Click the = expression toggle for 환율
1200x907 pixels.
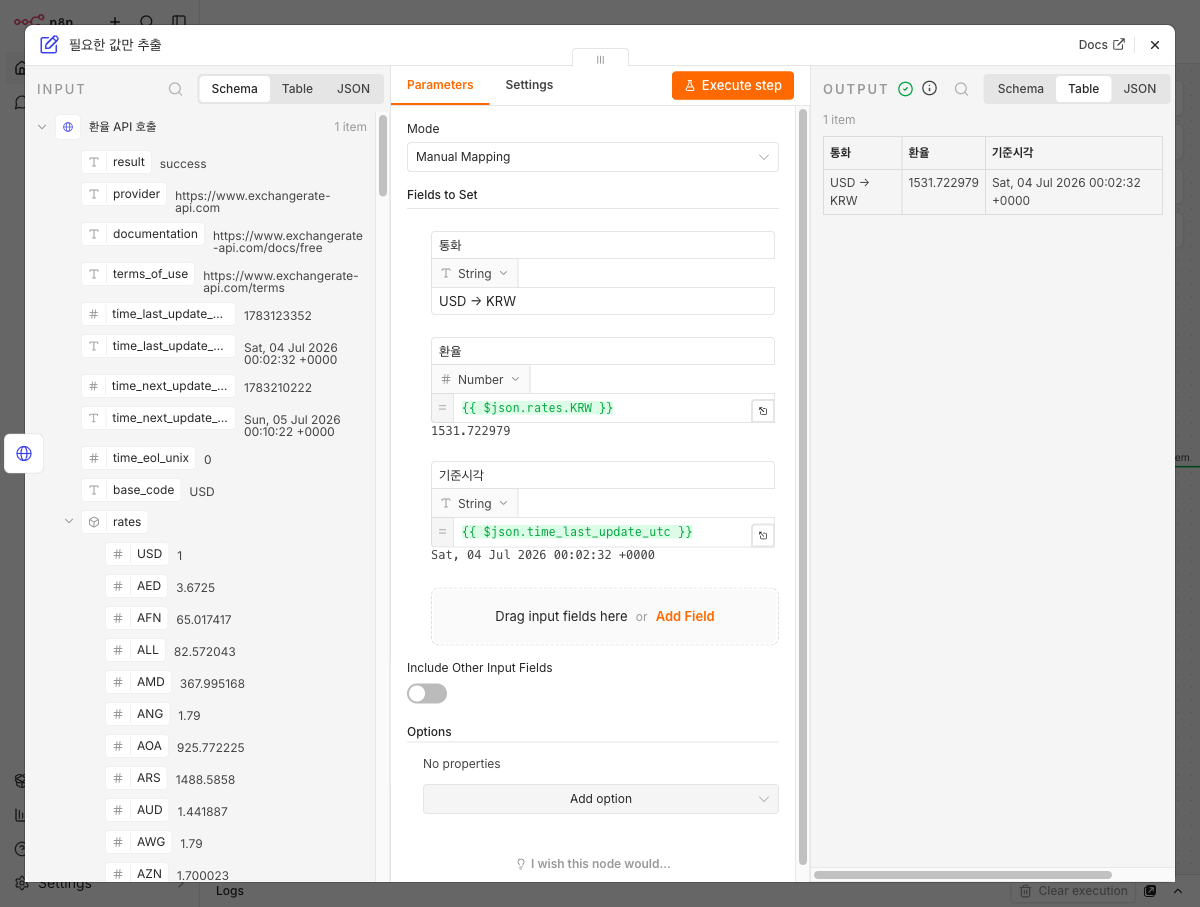coord(442,408)
